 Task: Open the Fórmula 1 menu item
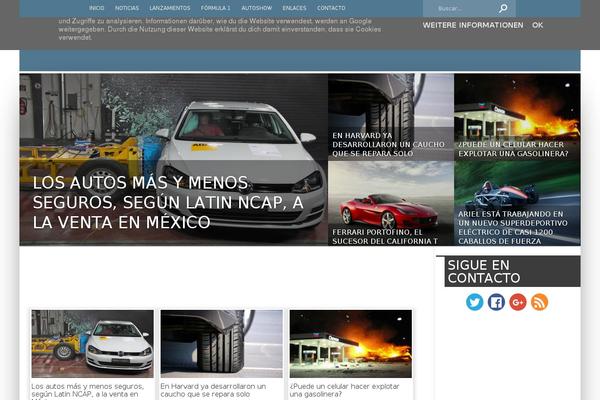pos(216,8)
